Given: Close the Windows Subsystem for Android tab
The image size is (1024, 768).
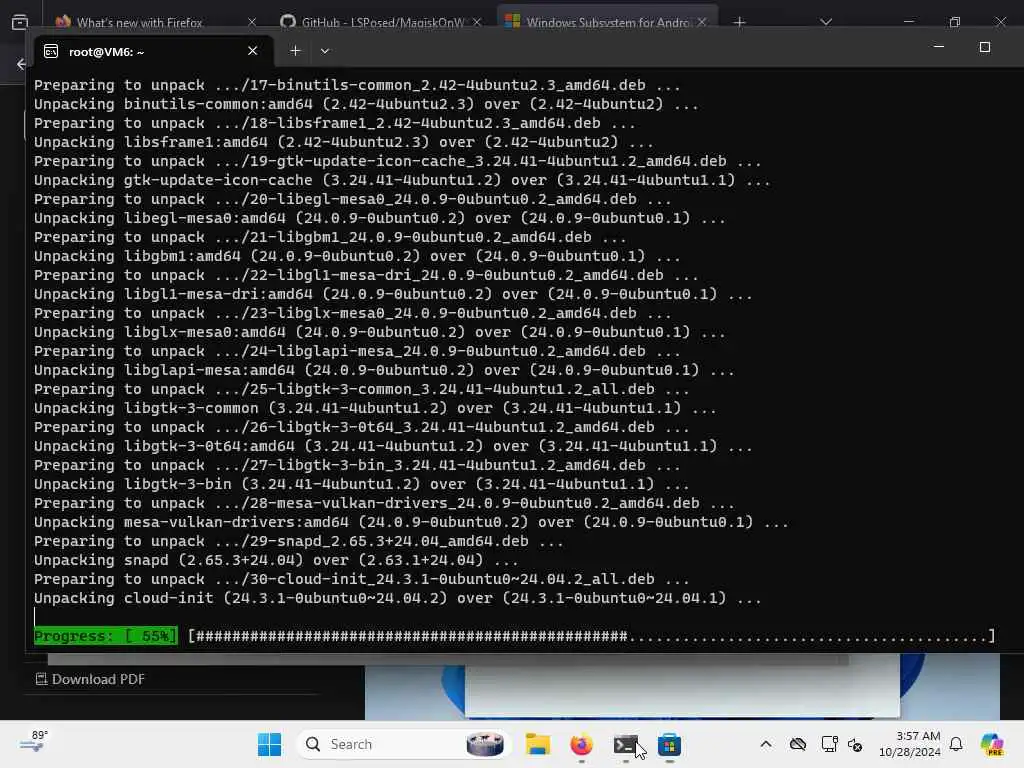Looking at the screenshot, I should click(702, 22).
